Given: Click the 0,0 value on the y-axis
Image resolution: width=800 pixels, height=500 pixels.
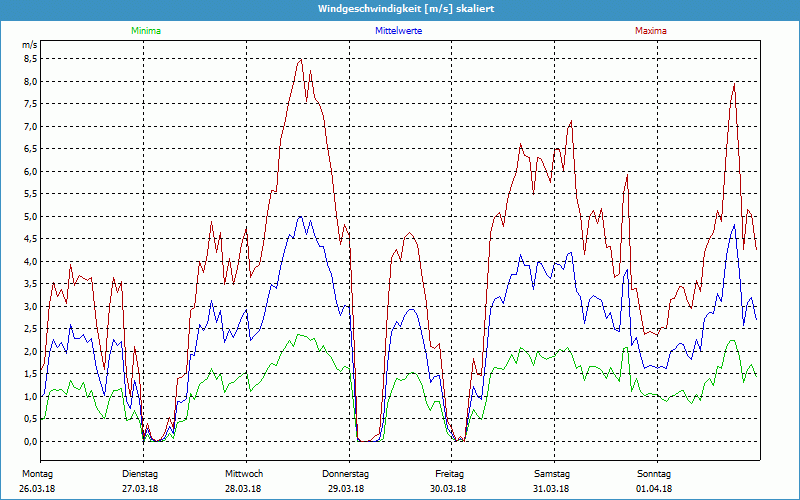Looking at the screenshot, I should click(29, 441).
